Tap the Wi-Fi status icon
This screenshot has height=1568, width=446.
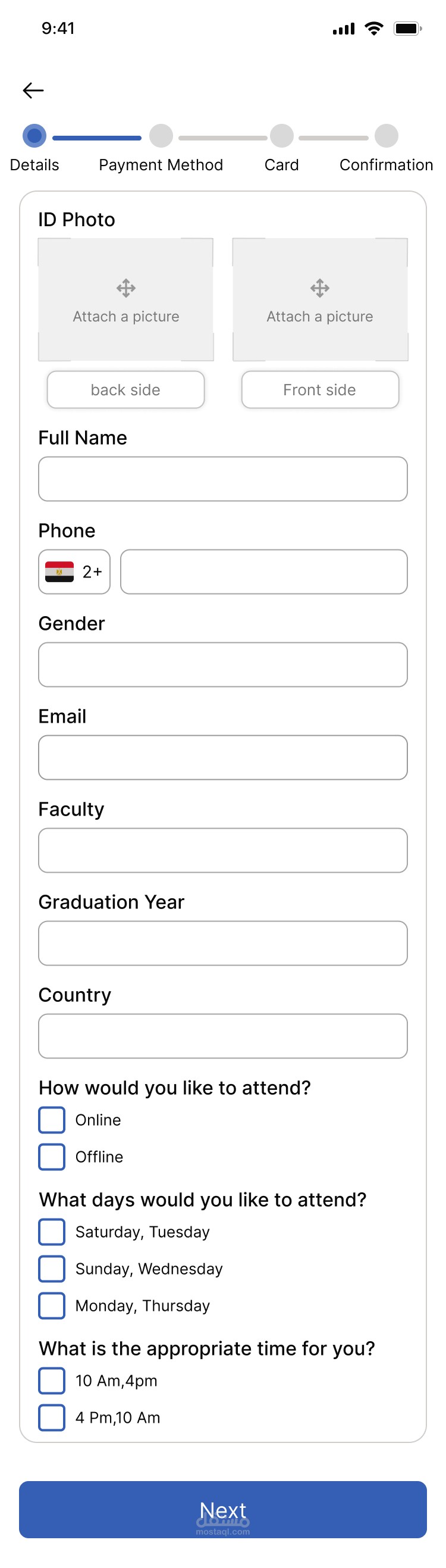(373, 29)
